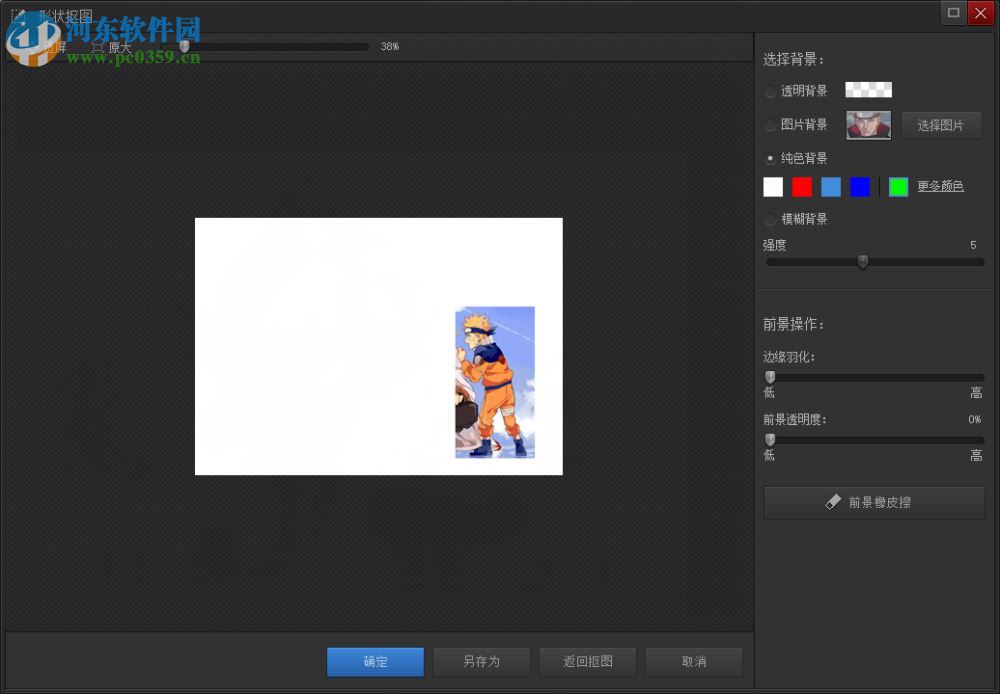The image size is (1000, 694).
Task: Click the 返回抠图 button
Action: point(588,661)
